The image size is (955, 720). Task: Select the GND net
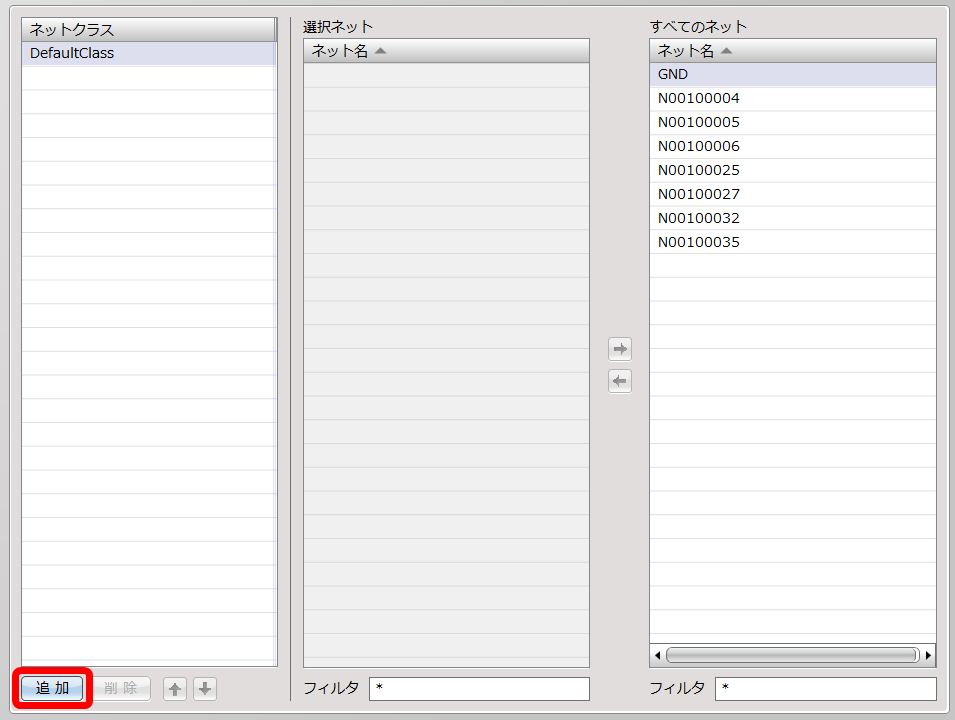(673, 75)
